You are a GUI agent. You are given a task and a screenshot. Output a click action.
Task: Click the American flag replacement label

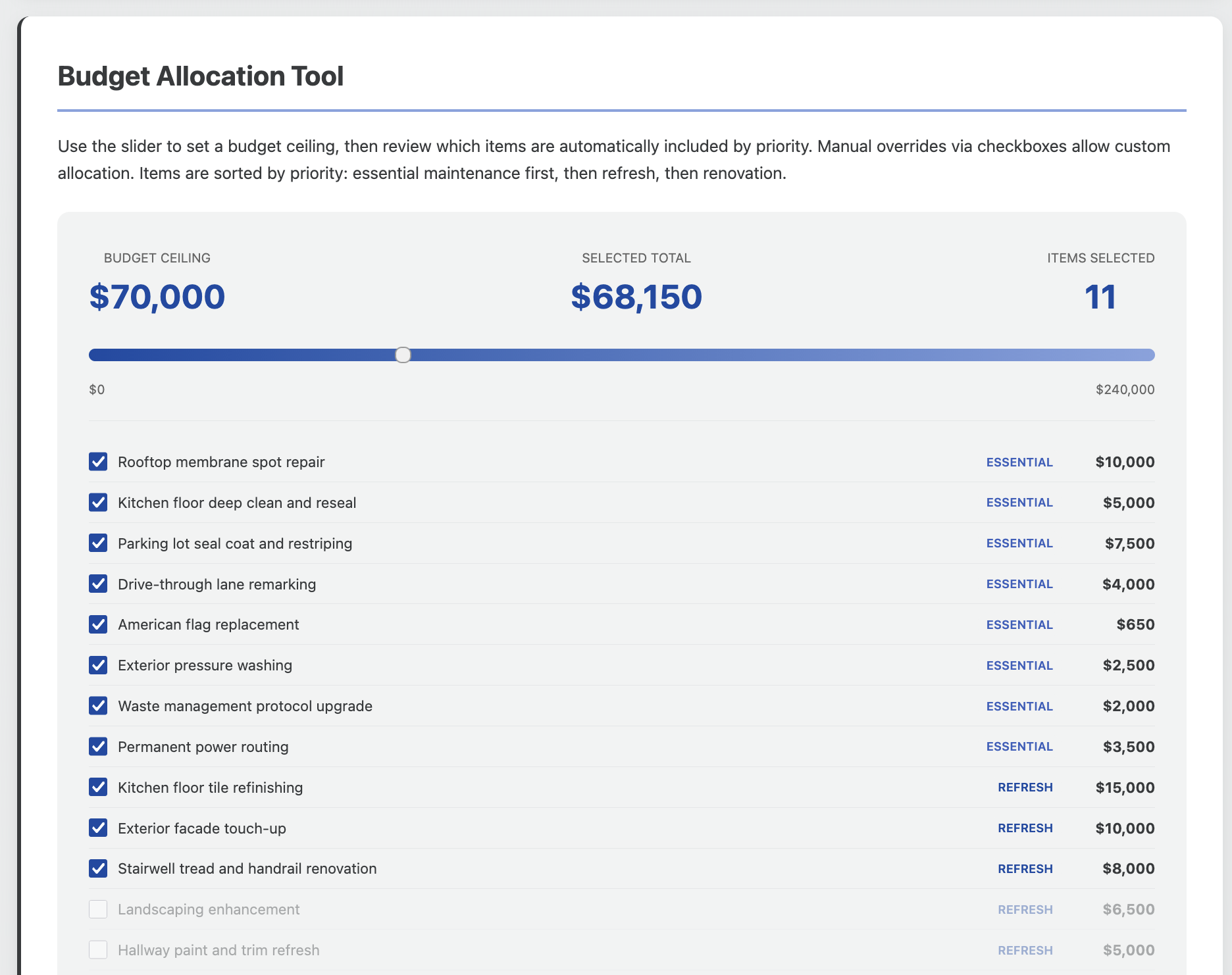209,624
